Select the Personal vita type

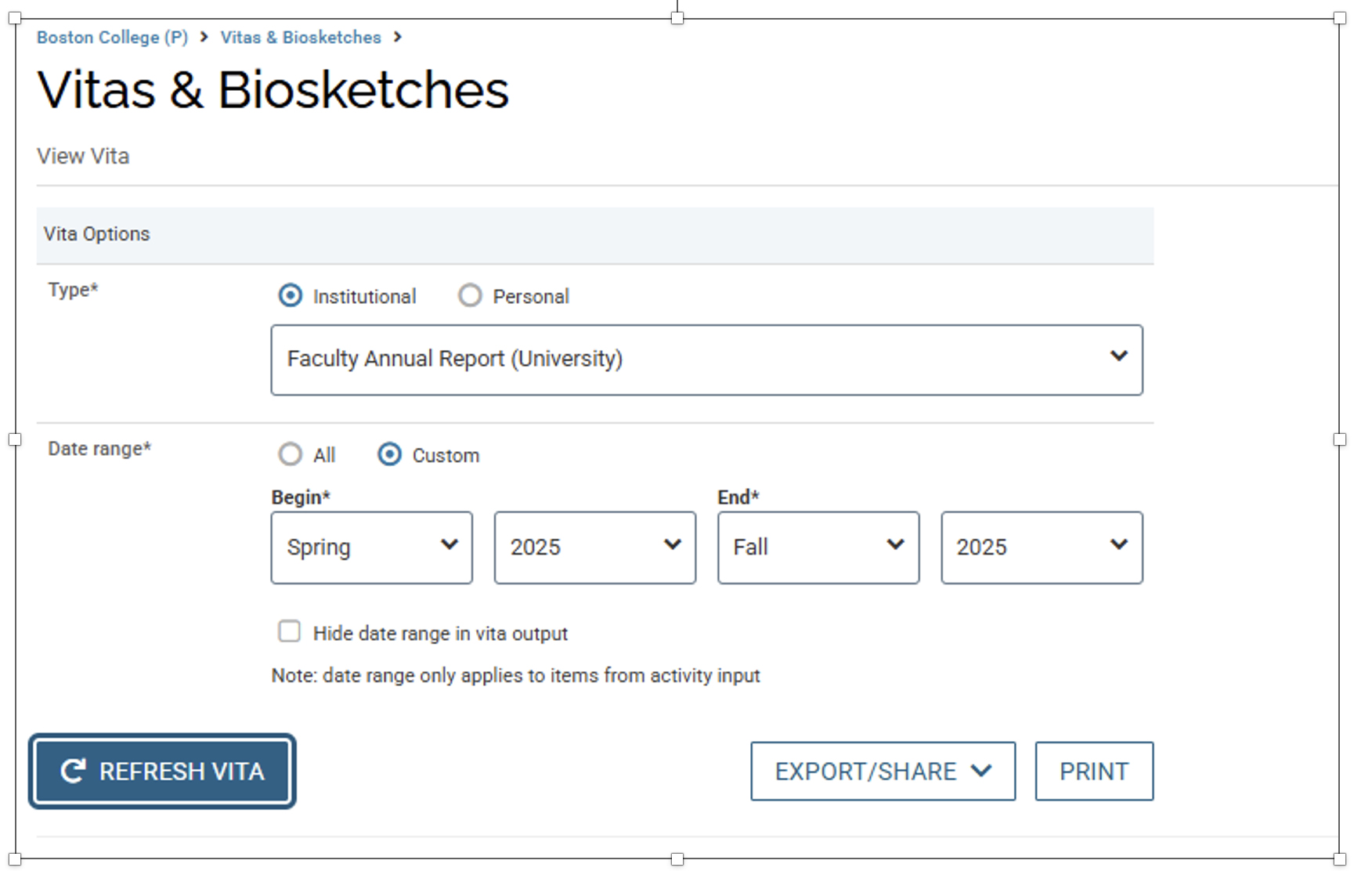pos(470,295)
